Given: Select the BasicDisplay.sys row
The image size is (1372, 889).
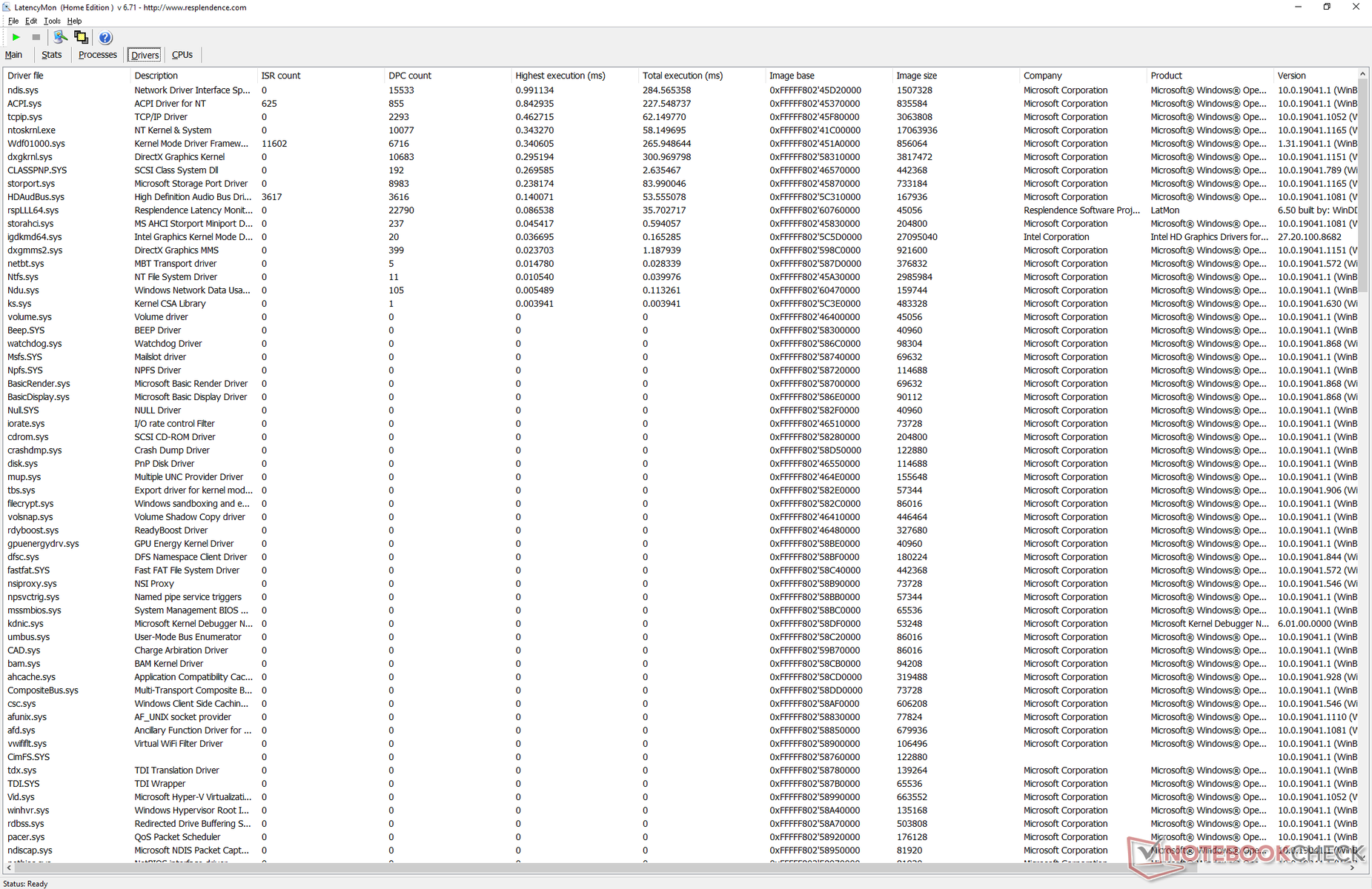Looking at the screenshot, I should point(680,397).
